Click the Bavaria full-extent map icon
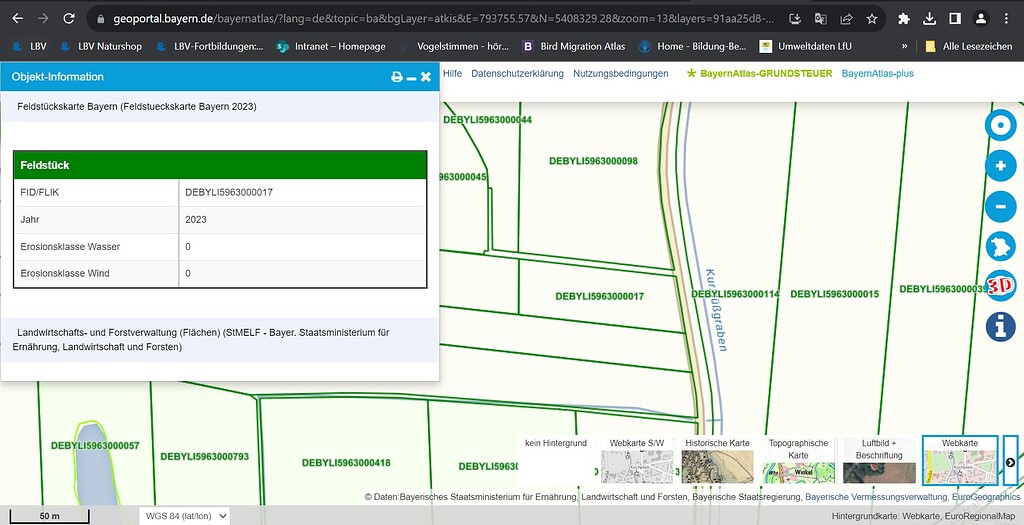 (1000, 246)
